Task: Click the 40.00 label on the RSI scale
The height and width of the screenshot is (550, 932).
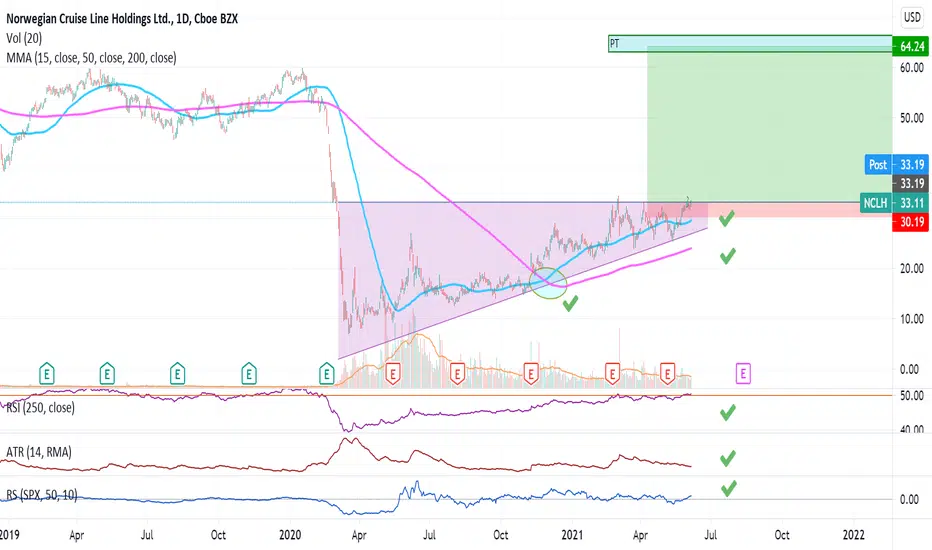Action: coord(912,428)
